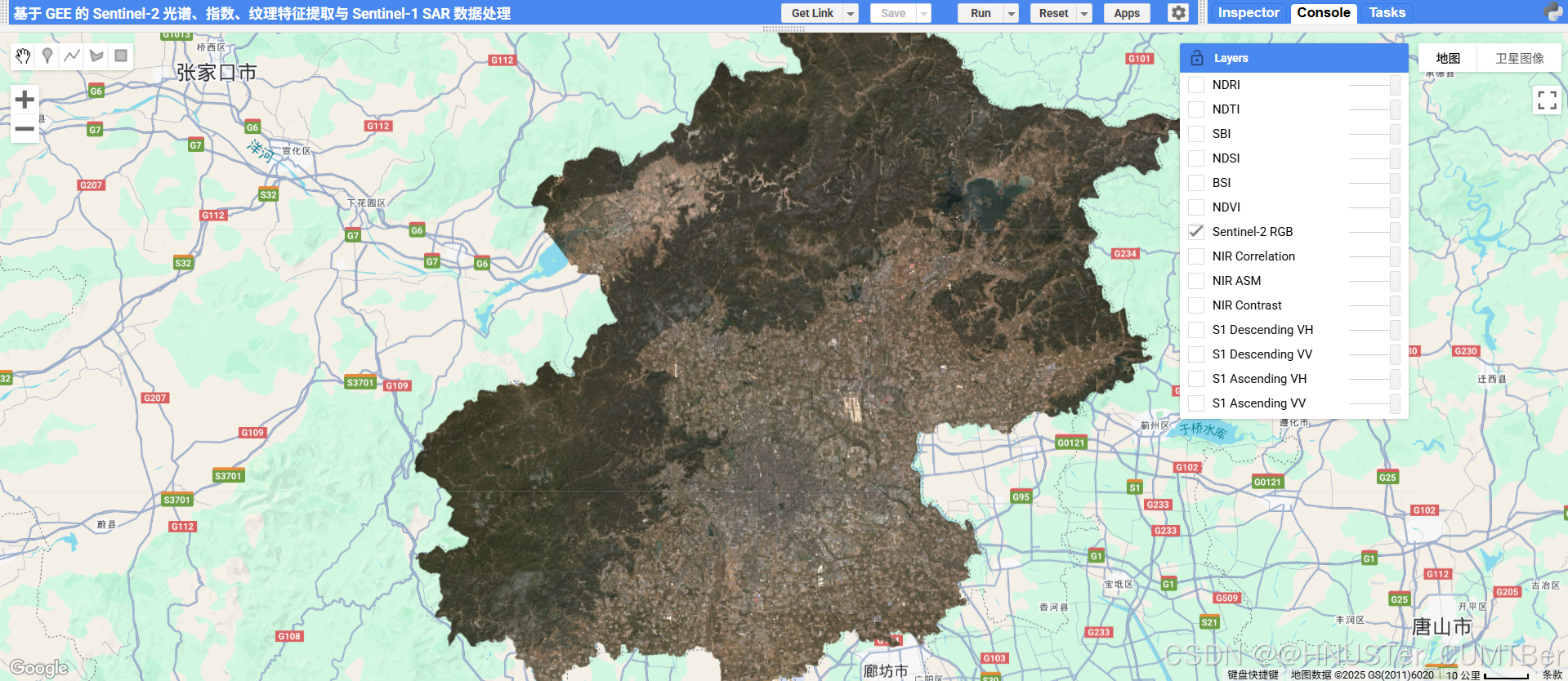Enable the BSI layer checkbox
Viewport: 1568px width, 681px height.
(1196, 183)
